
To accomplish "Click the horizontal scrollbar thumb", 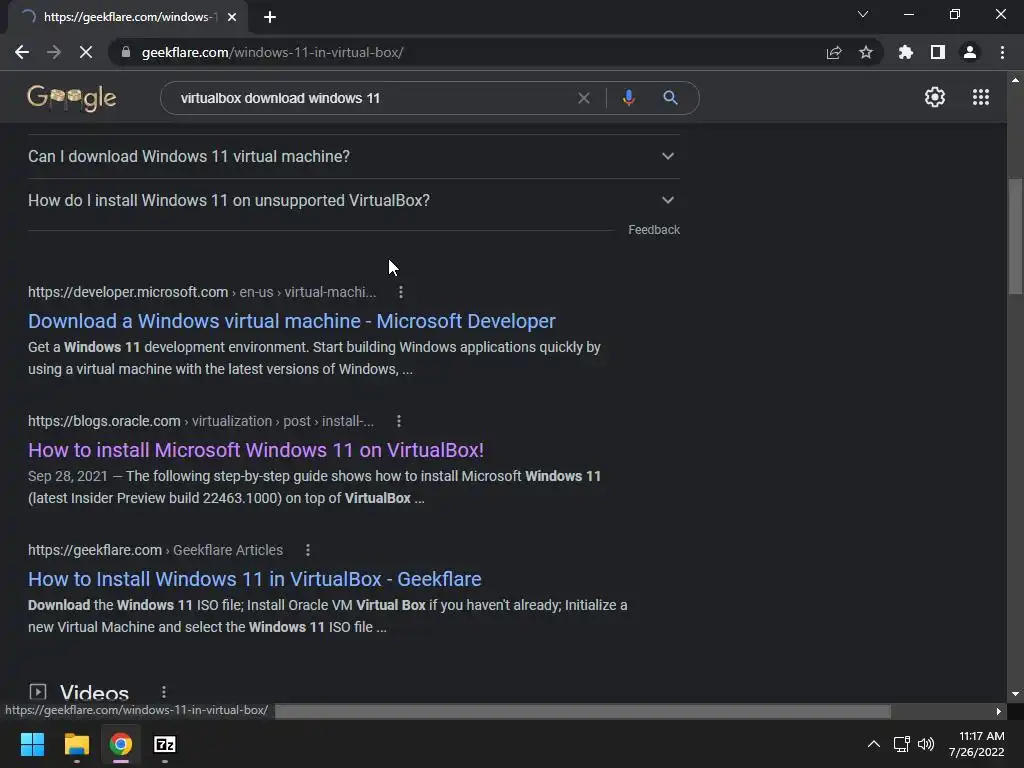I will (x=583, y=711).
